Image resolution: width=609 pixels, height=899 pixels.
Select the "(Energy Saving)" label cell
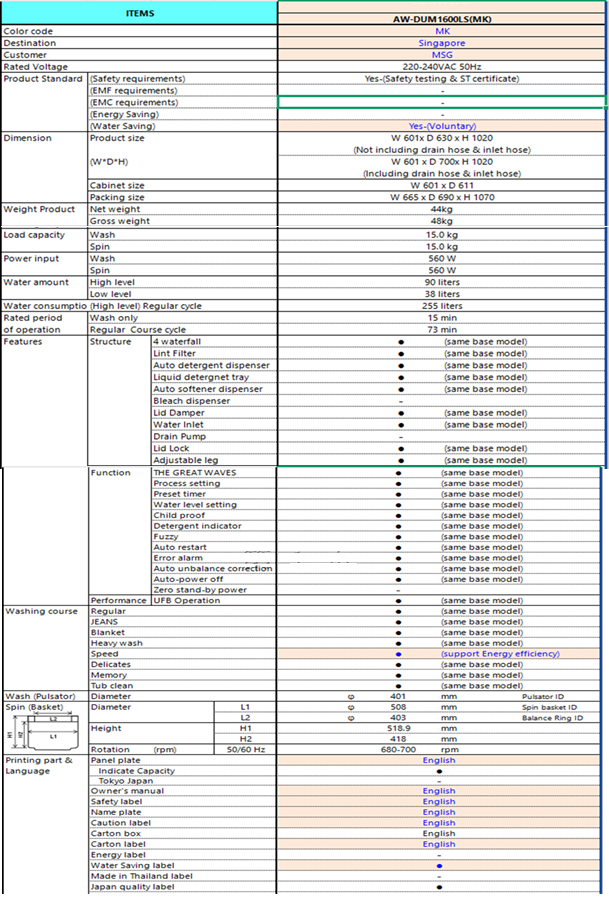click(x=182, y=114)
